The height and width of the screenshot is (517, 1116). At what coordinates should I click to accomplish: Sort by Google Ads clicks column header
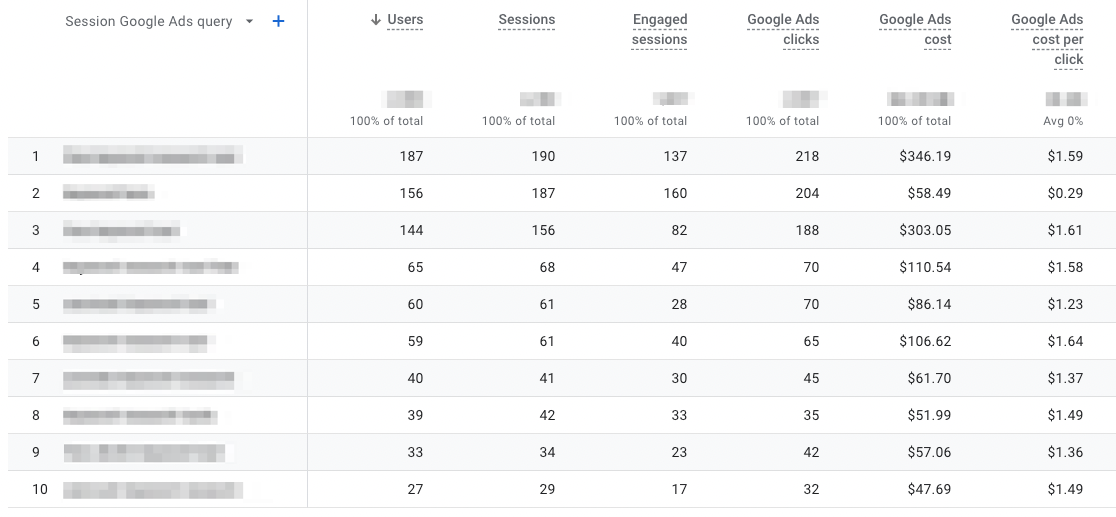coord(784,30)
